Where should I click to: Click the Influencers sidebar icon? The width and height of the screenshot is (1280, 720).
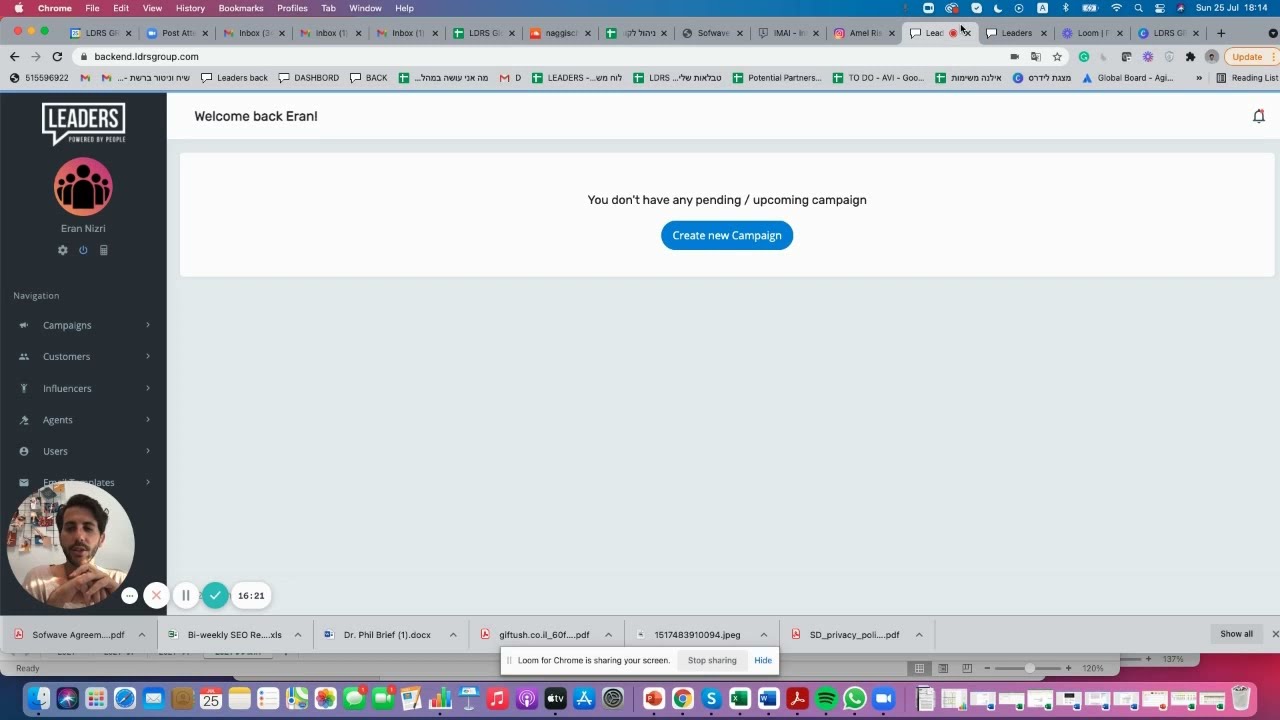[x=24, y=388]
